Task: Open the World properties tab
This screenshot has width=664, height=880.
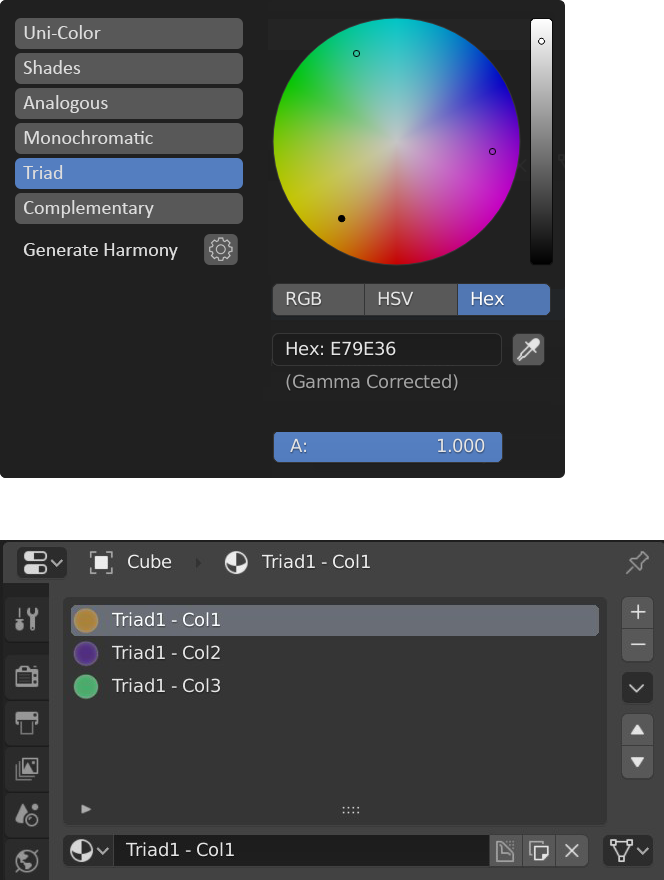Action: tap(26, 860)
